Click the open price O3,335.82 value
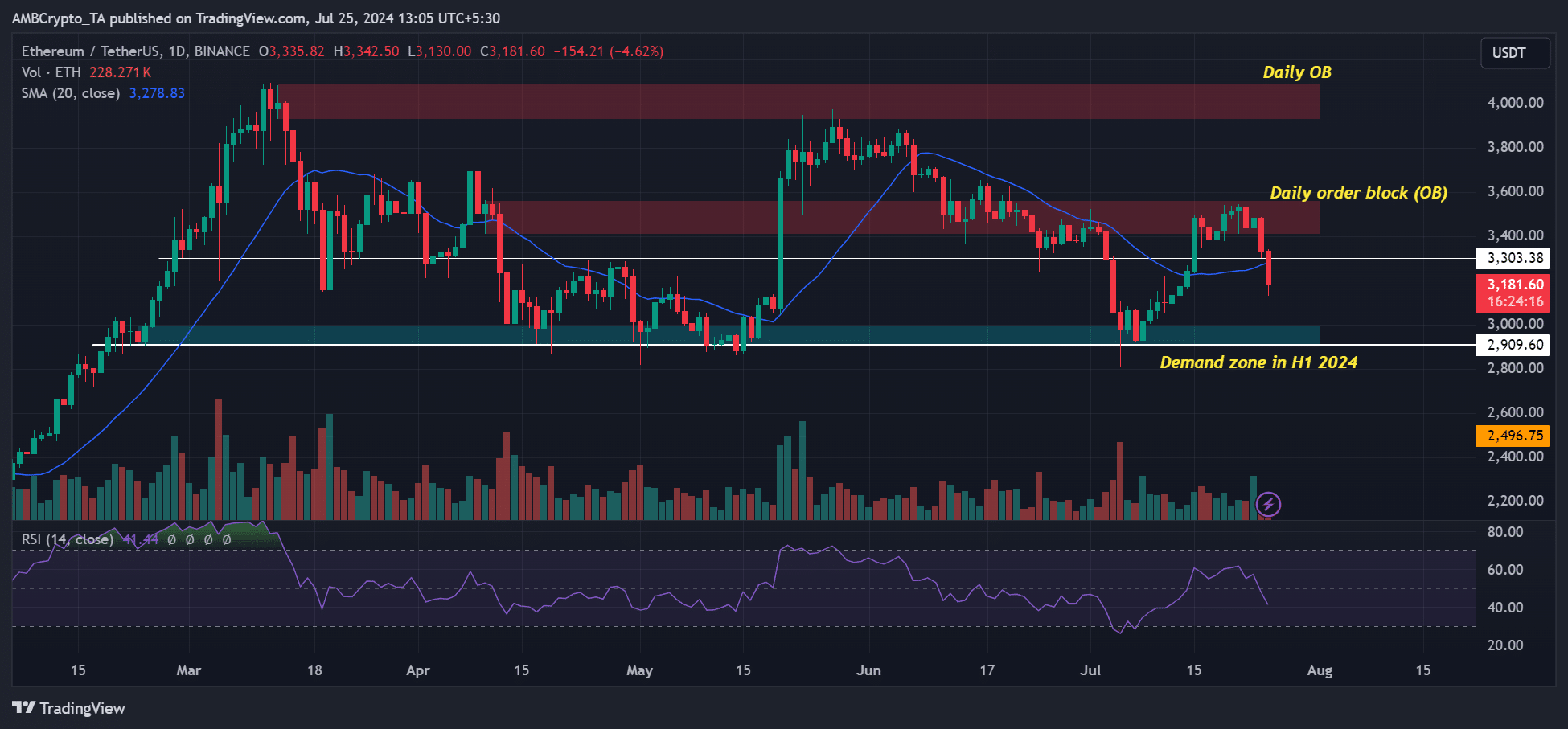The image size is (1568, 729). coord(291,51)
